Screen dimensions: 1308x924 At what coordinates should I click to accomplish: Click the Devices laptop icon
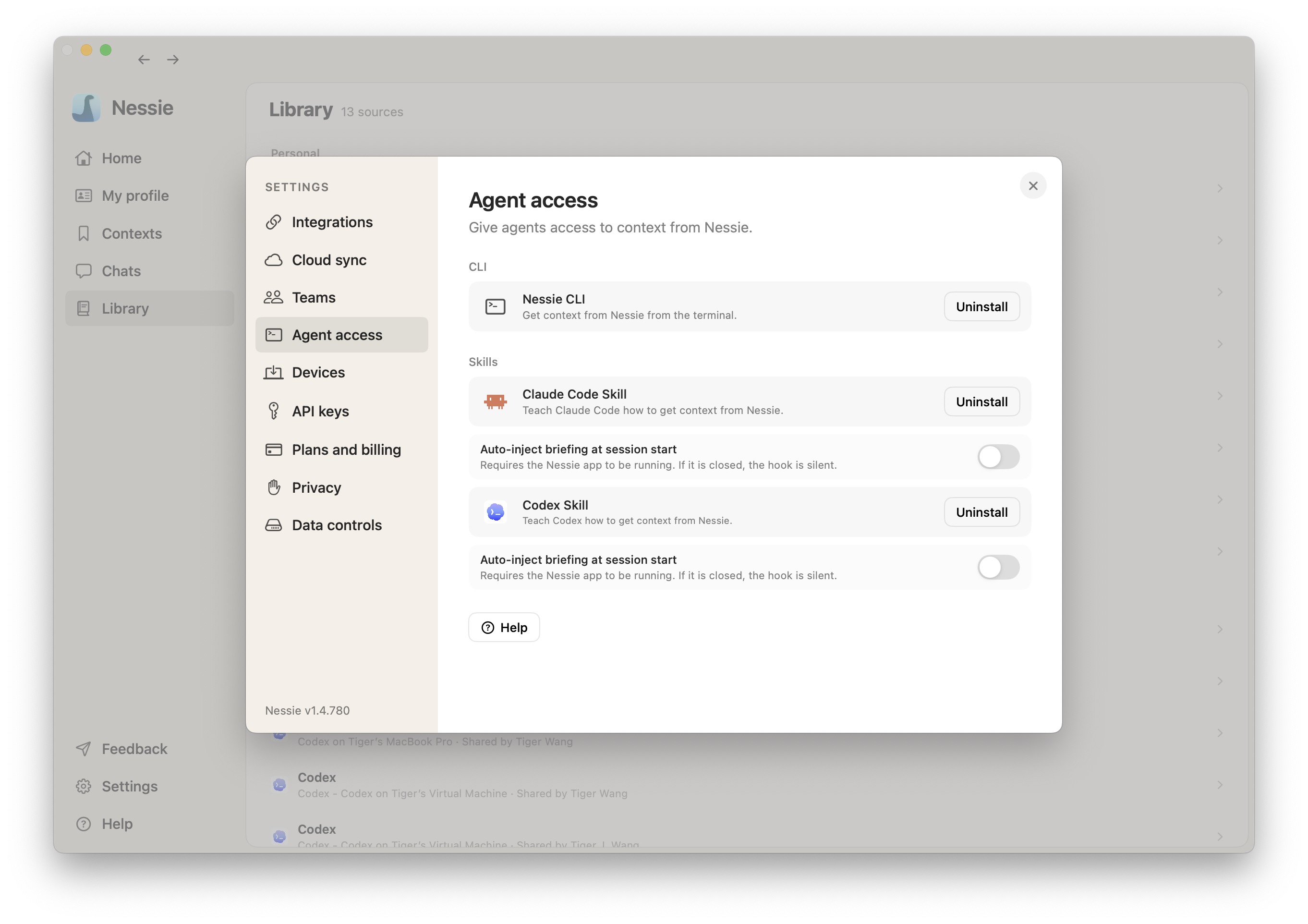pyautogui.click(x=273, y=373)
